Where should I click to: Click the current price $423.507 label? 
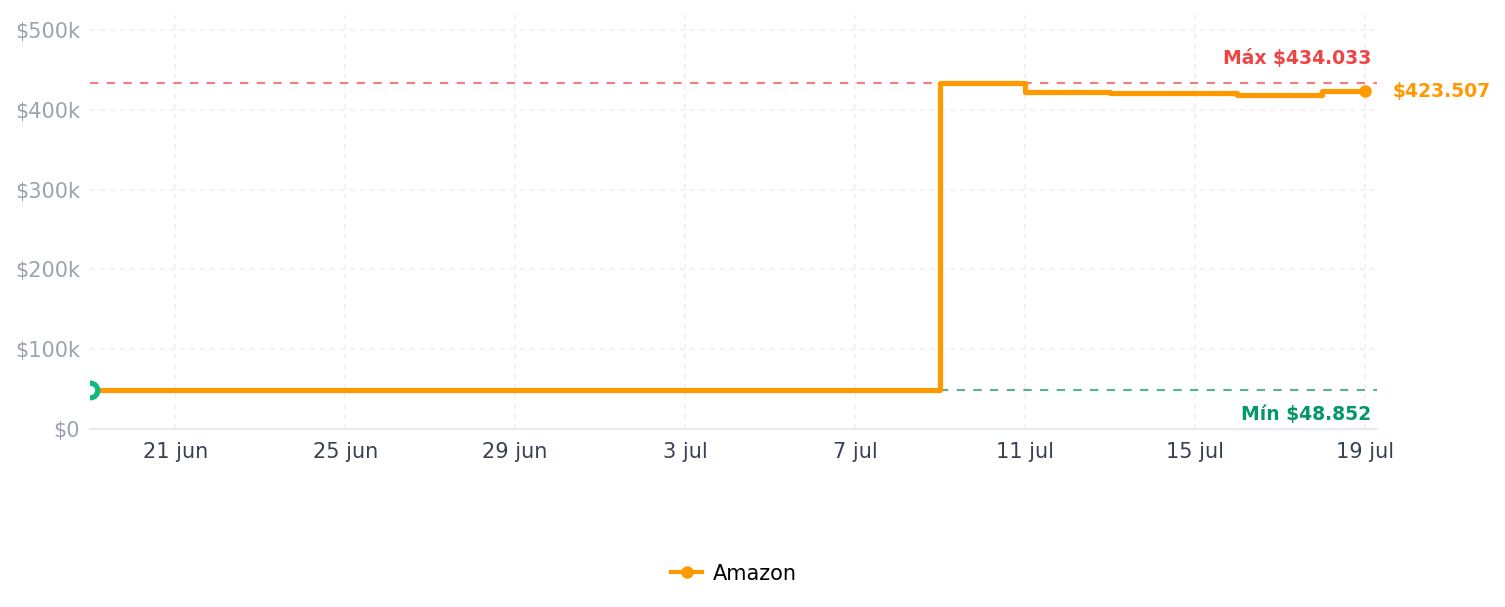click(x=1441, y=91)
